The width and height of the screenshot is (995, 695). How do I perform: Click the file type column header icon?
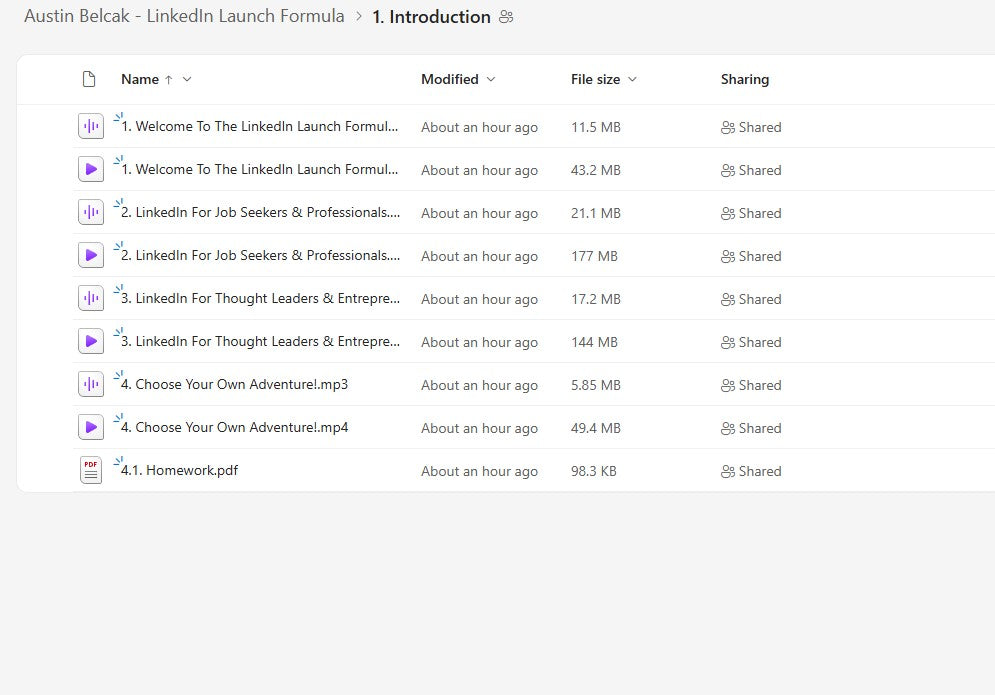pos(88,78)
